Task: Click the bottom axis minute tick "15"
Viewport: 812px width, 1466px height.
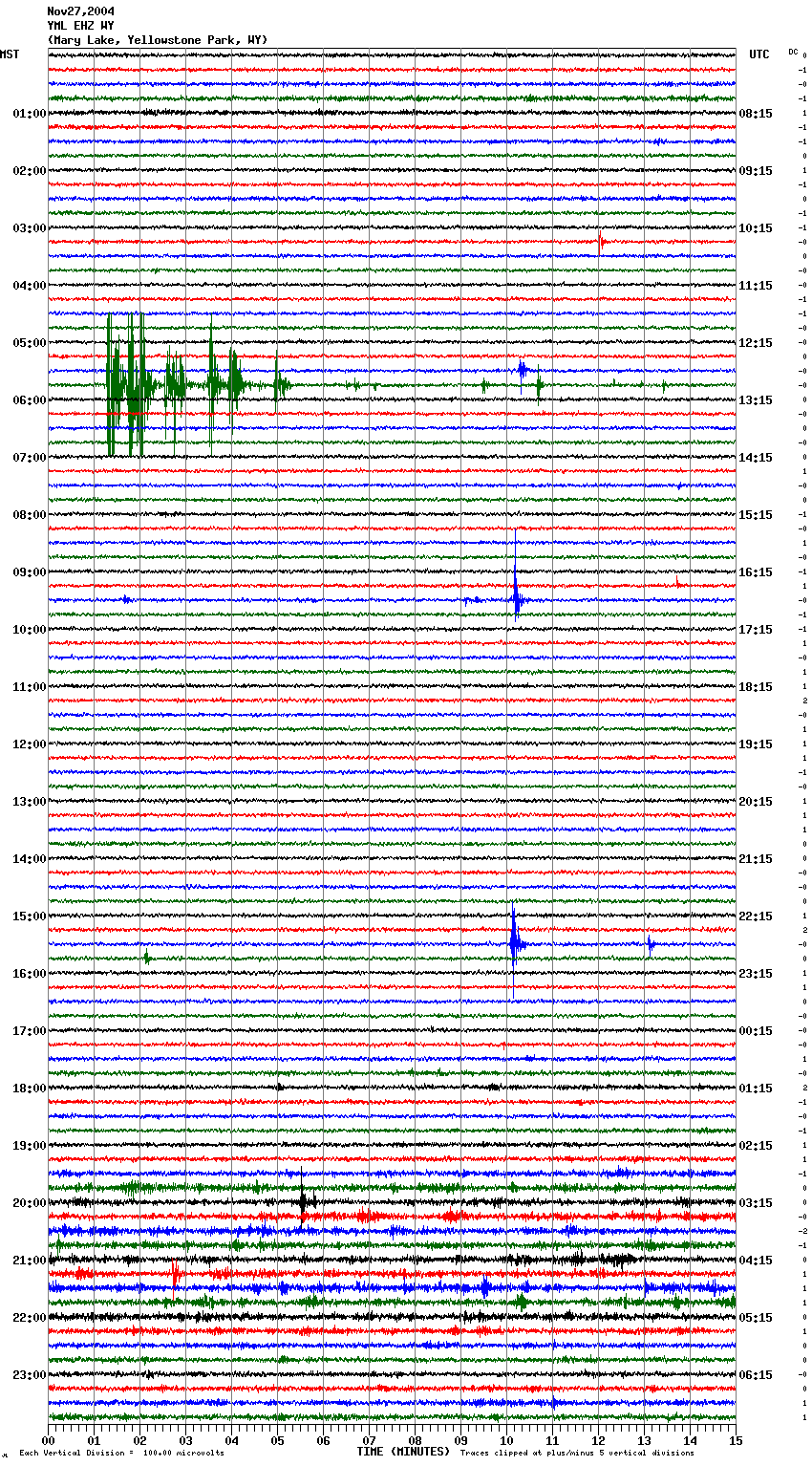Action: 735,1440
